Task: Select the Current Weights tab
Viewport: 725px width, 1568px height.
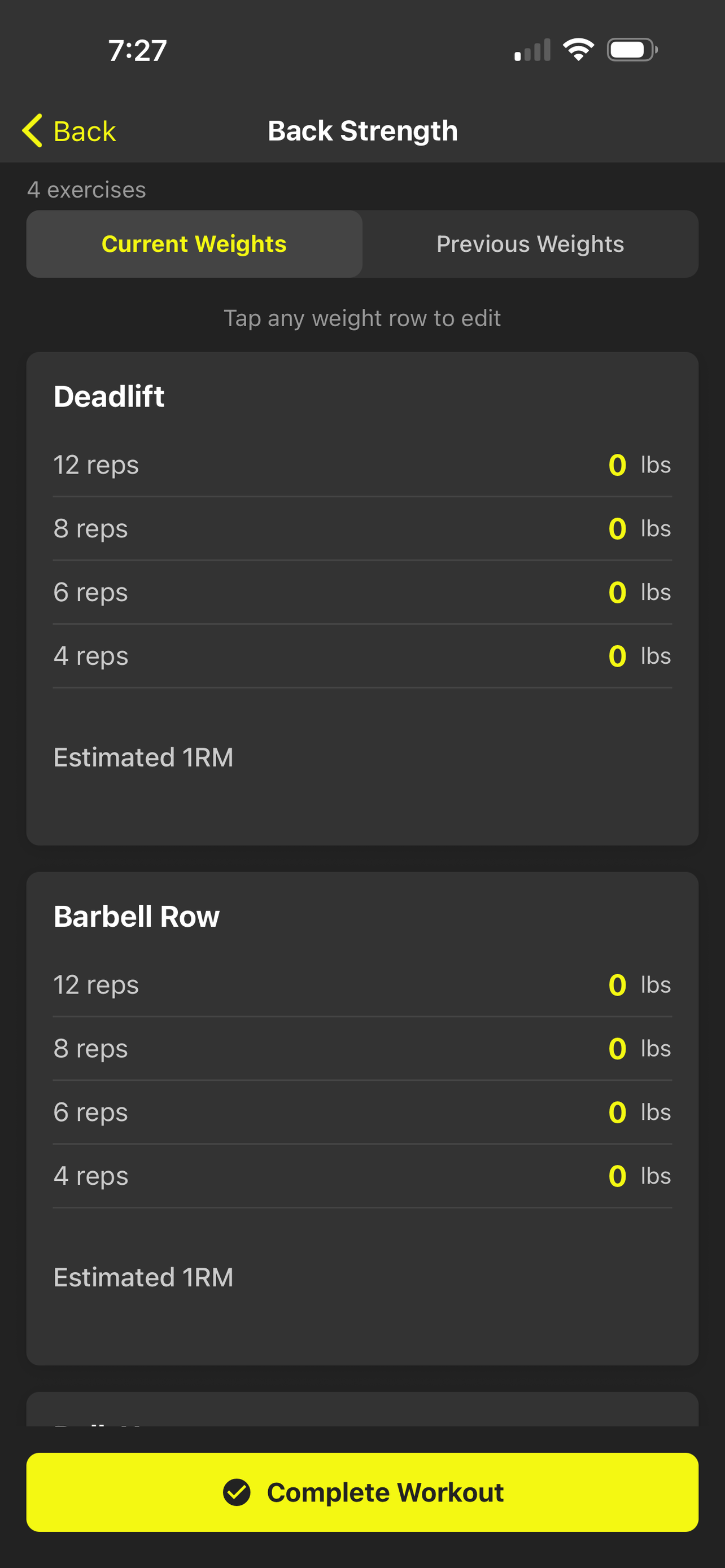Action: point(194,244)
